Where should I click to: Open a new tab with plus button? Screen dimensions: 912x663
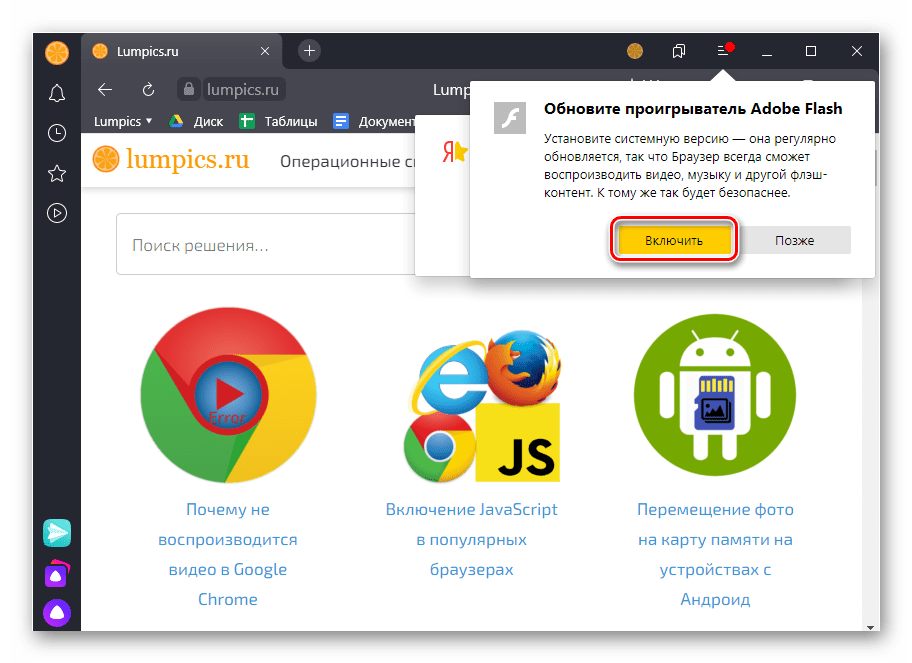pyautogui.click(x=309, y=50)
